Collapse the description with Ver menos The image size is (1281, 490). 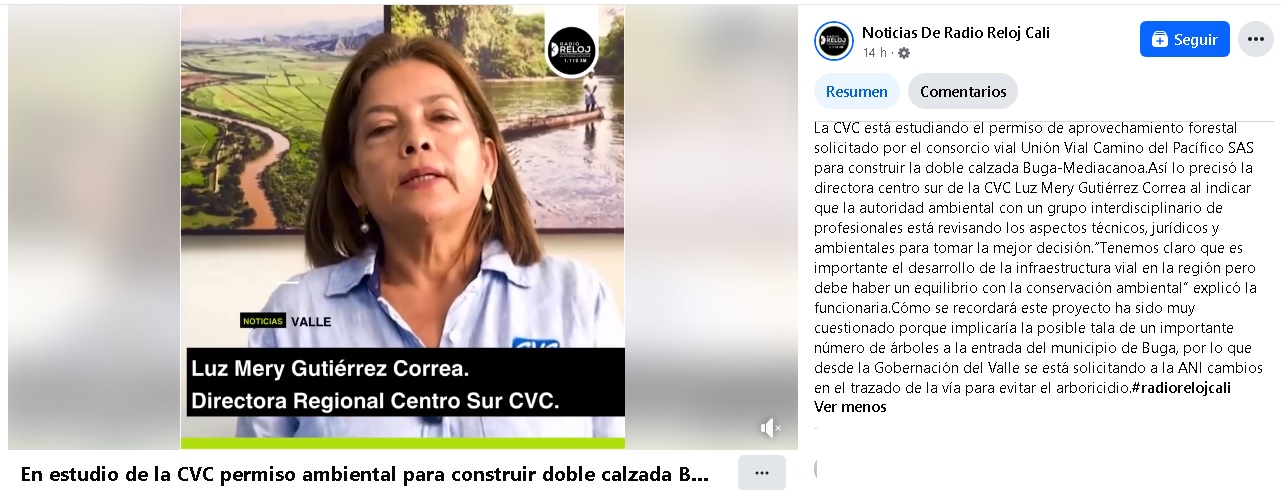(x=850, y=407)
